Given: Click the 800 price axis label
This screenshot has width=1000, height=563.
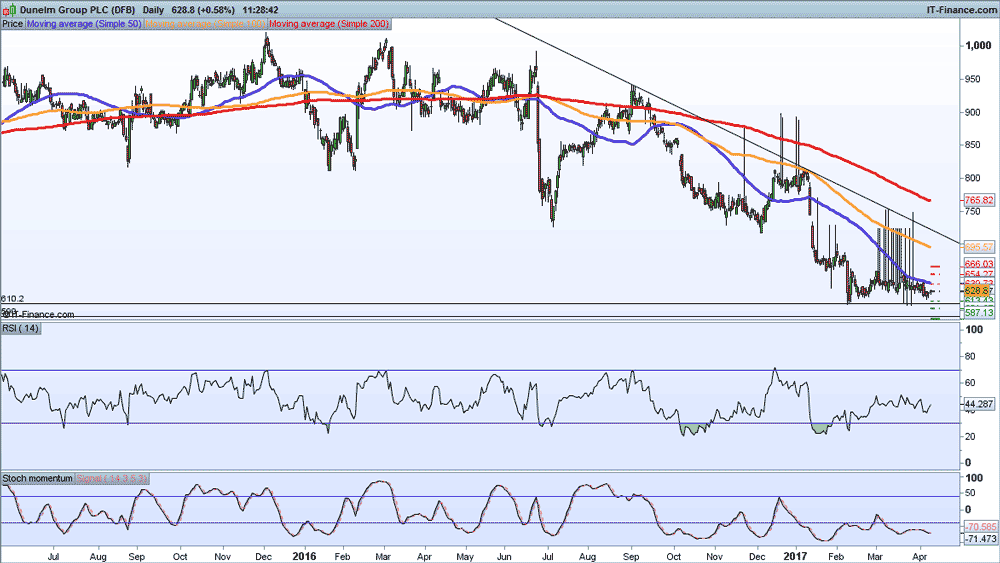Looking at the screenshot, I should [x=973, y=179].
